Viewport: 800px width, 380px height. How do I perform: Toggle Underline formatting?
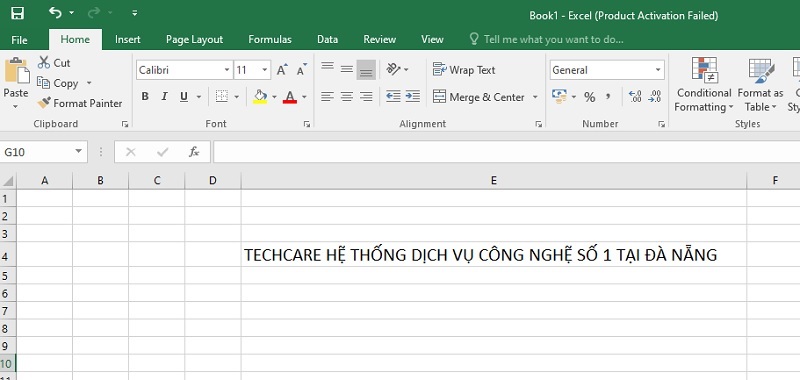184,96
